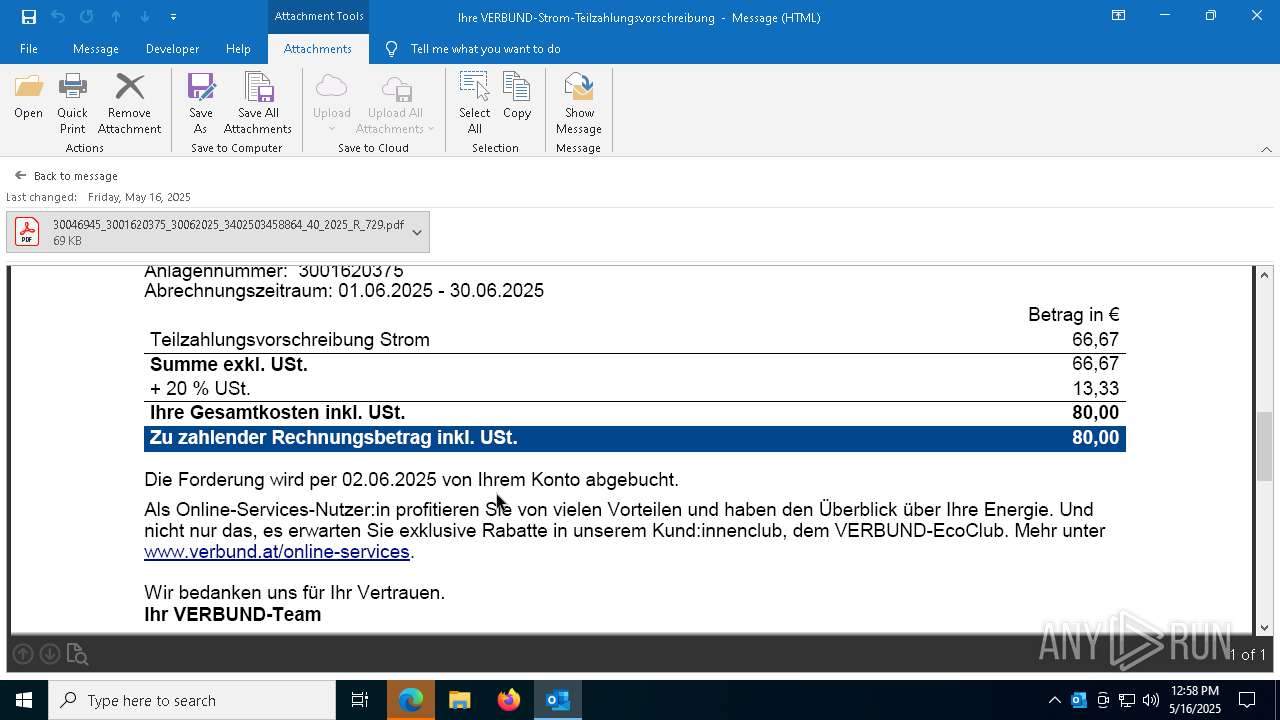1280x720 pixels.
Task: Click the preview scrollbar up arrow
Action: pyautogui.click(x=1264, y=275)
